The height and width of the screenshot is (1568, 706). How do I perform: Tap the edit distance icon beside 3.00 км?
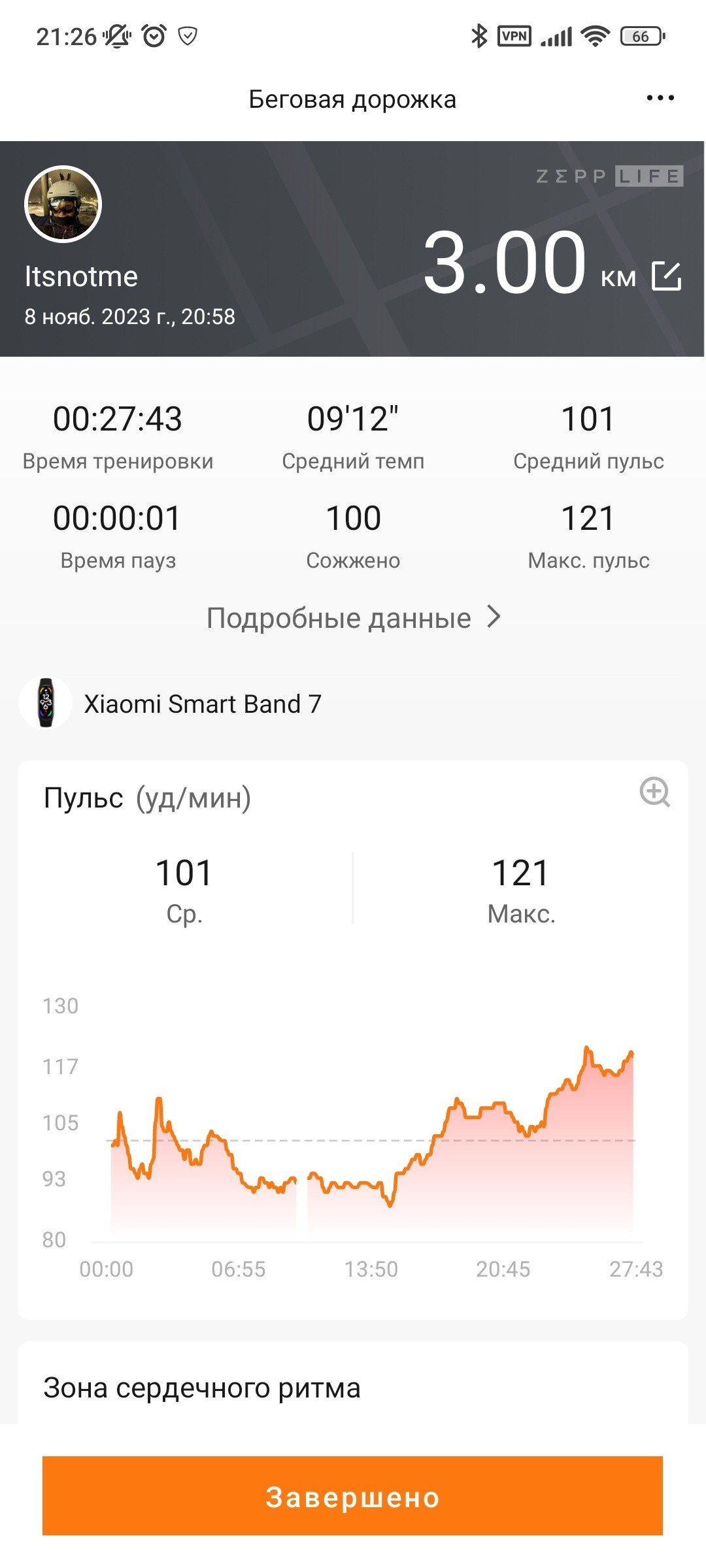coord(667,276)
